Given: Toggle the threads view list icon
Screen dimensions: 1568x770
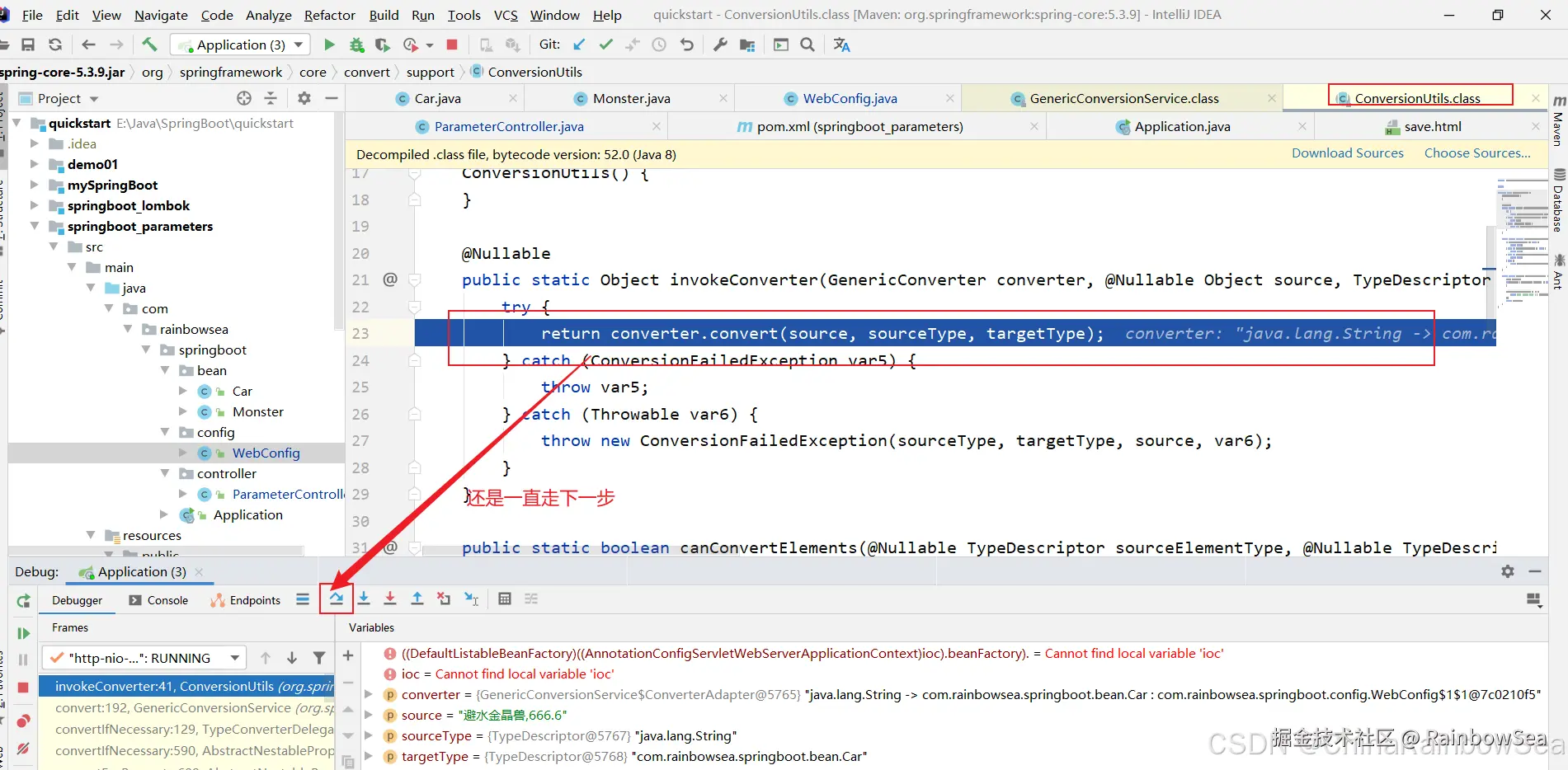Looking at the screenshot, I should (x=303, y=599).
